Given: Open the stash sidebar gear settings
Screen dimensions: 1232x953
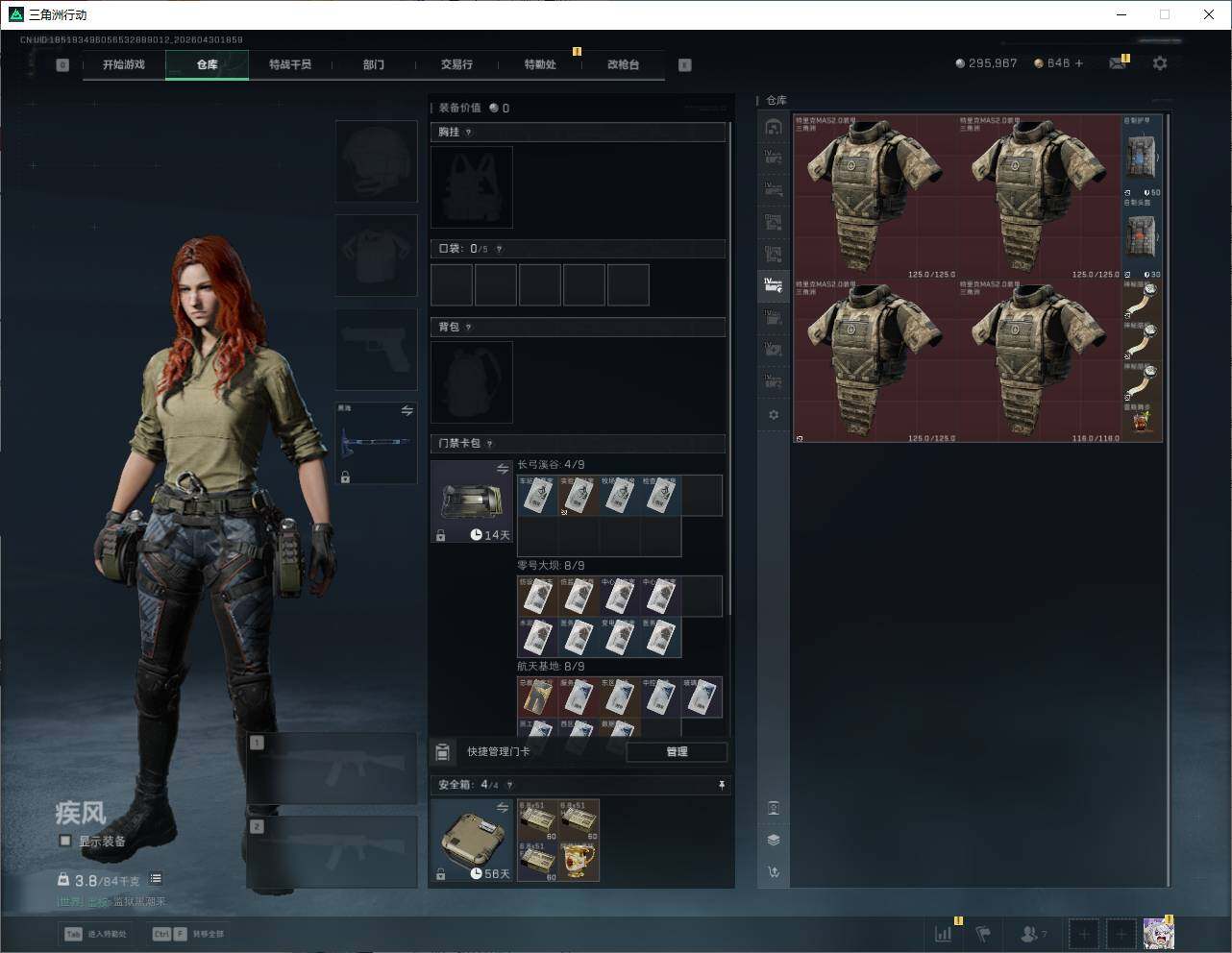Looking at the screenshot, I should click(x=774, y=415).
